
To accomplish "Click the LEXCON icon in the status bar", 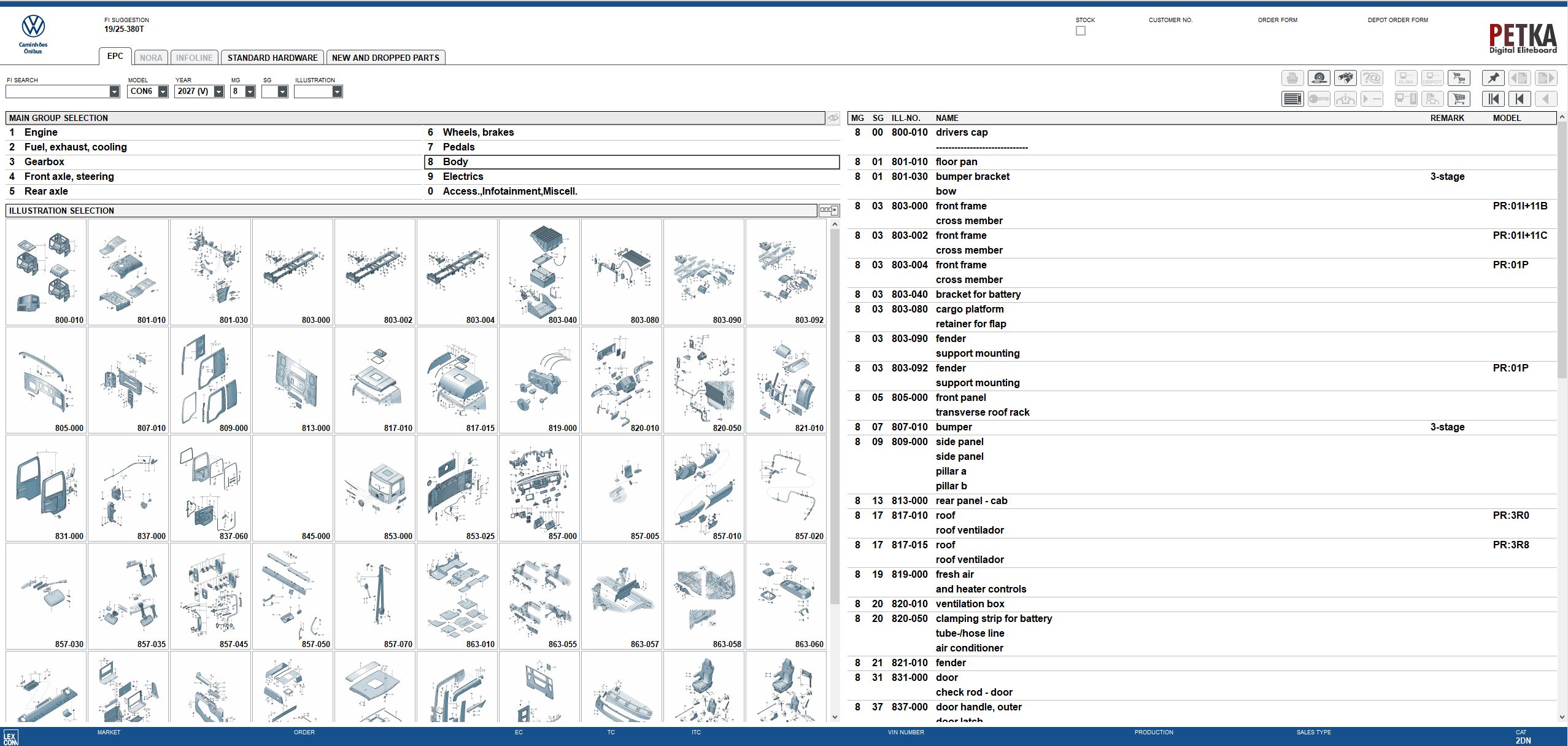I will 10,737.
